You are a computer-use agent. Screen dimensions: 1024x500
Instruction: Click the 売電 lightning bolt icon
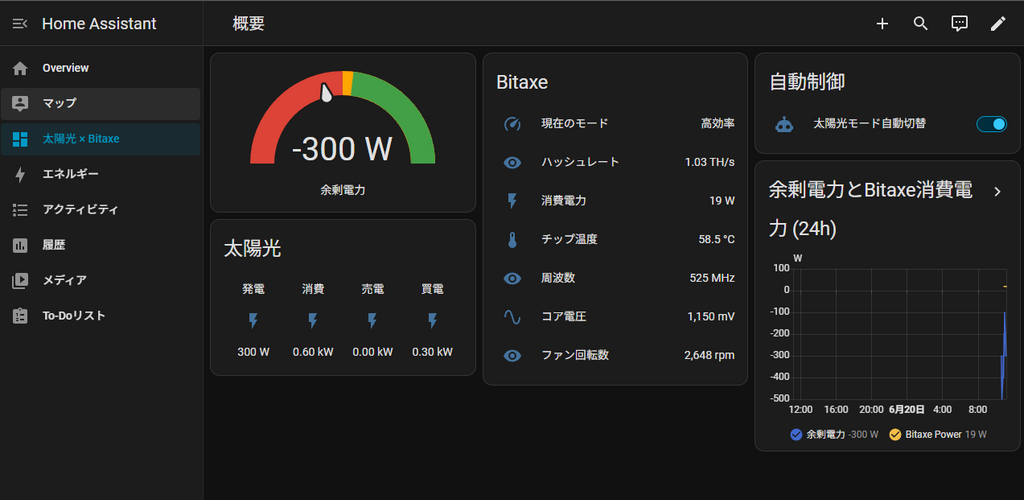pyautogui.click(x=372, y=320)
